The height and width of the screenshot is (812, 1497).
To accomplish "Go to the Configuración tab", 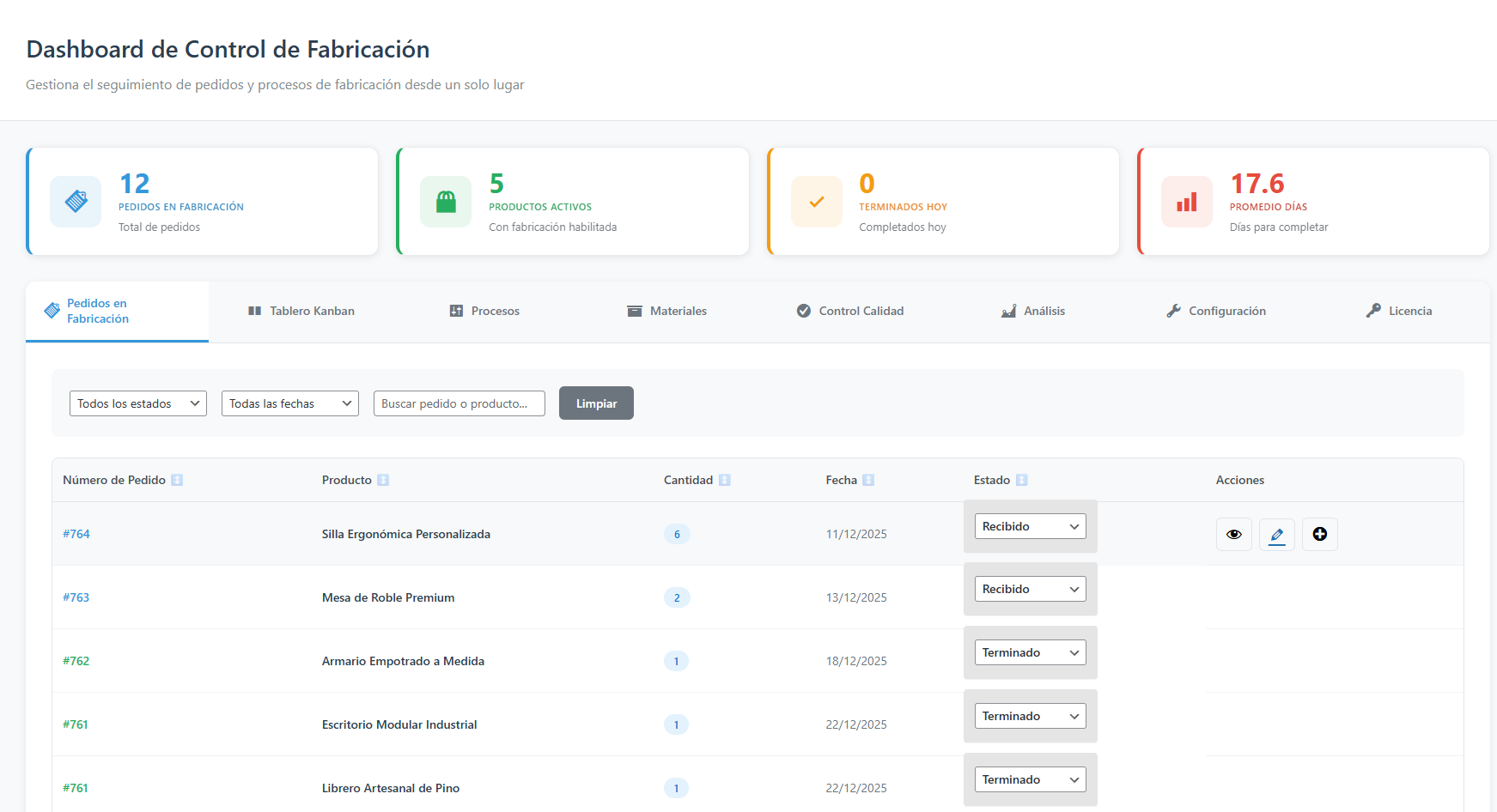I will tap(1215, 311).
